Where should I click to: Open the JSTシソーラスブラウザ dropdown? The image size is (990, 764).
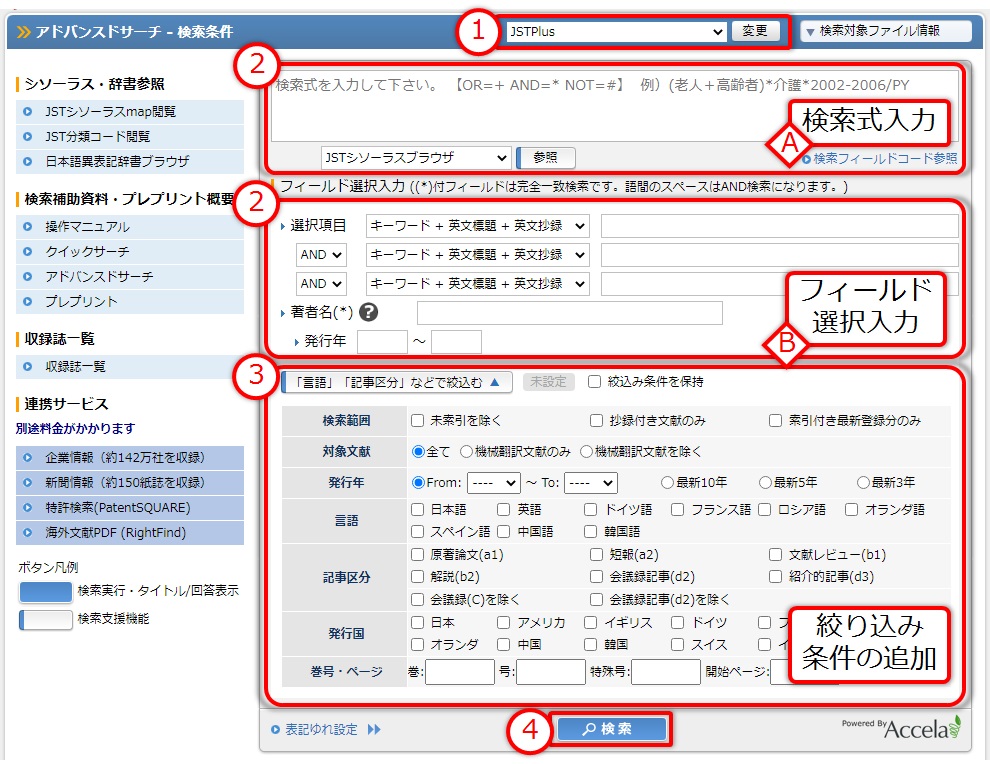pos(416,158)
